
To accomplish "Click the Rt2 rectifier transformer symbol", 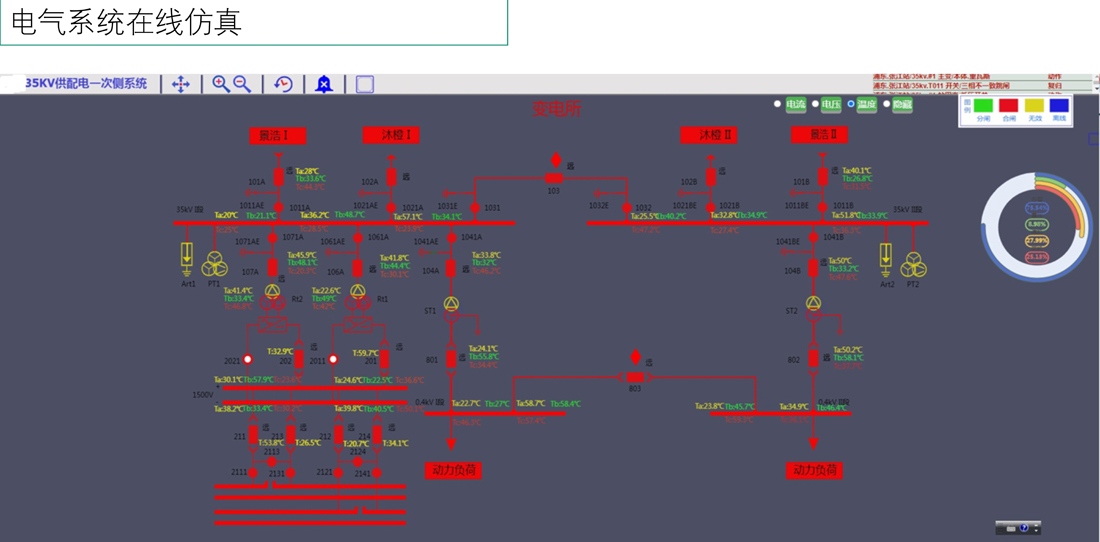I will (x=272, y=297).
